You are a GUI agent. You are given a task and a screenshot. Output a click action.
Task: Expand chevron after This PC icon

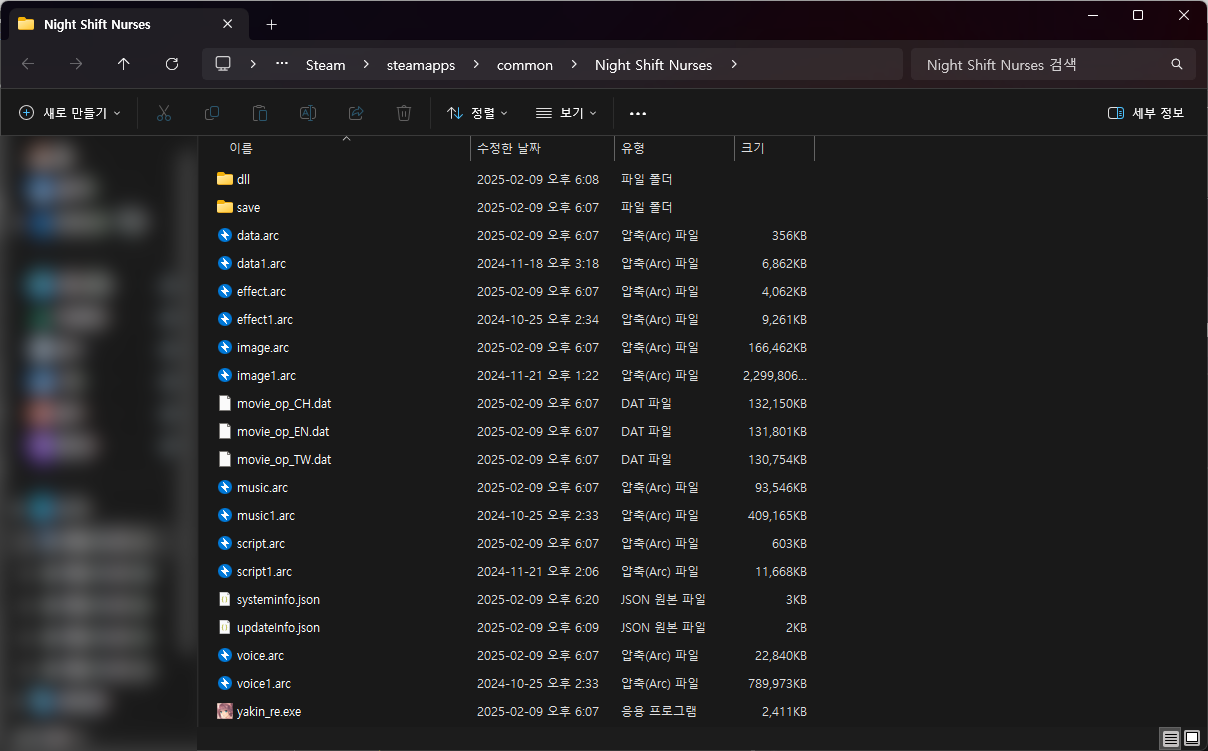pos(253,64)
